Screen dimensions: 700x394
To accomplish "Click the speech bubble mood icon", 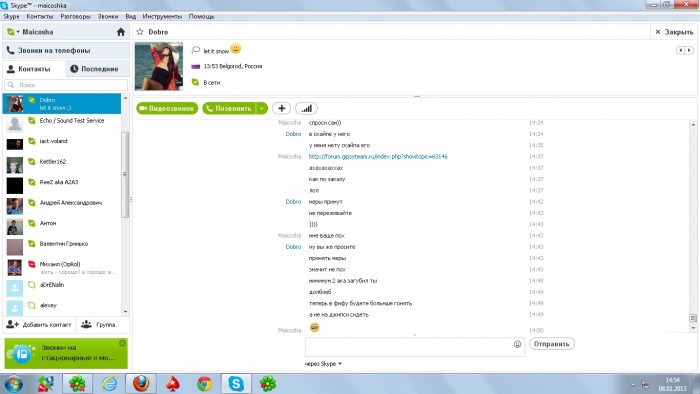I will tap(196, 50).
